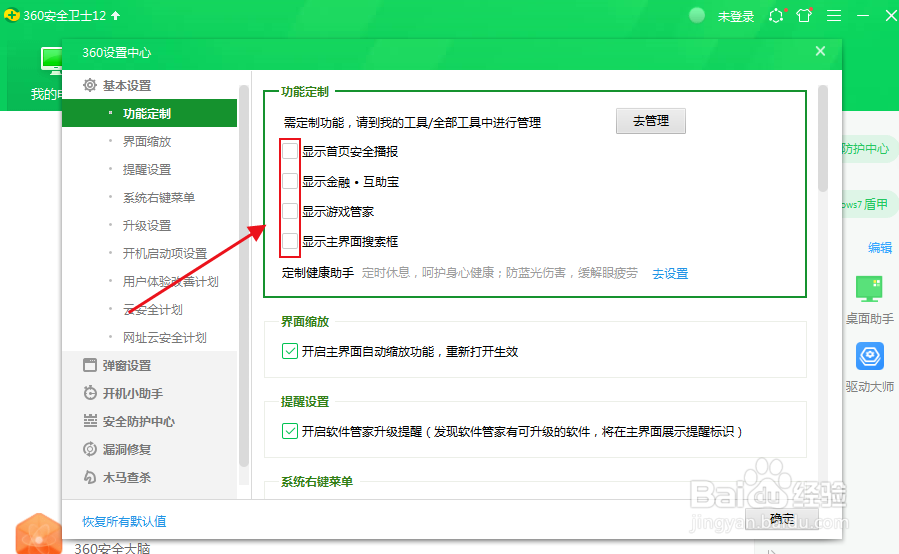Screen dimensions: 899x554
Task: Click the 360 logo icon in title bar
Action: pos(11,15)
